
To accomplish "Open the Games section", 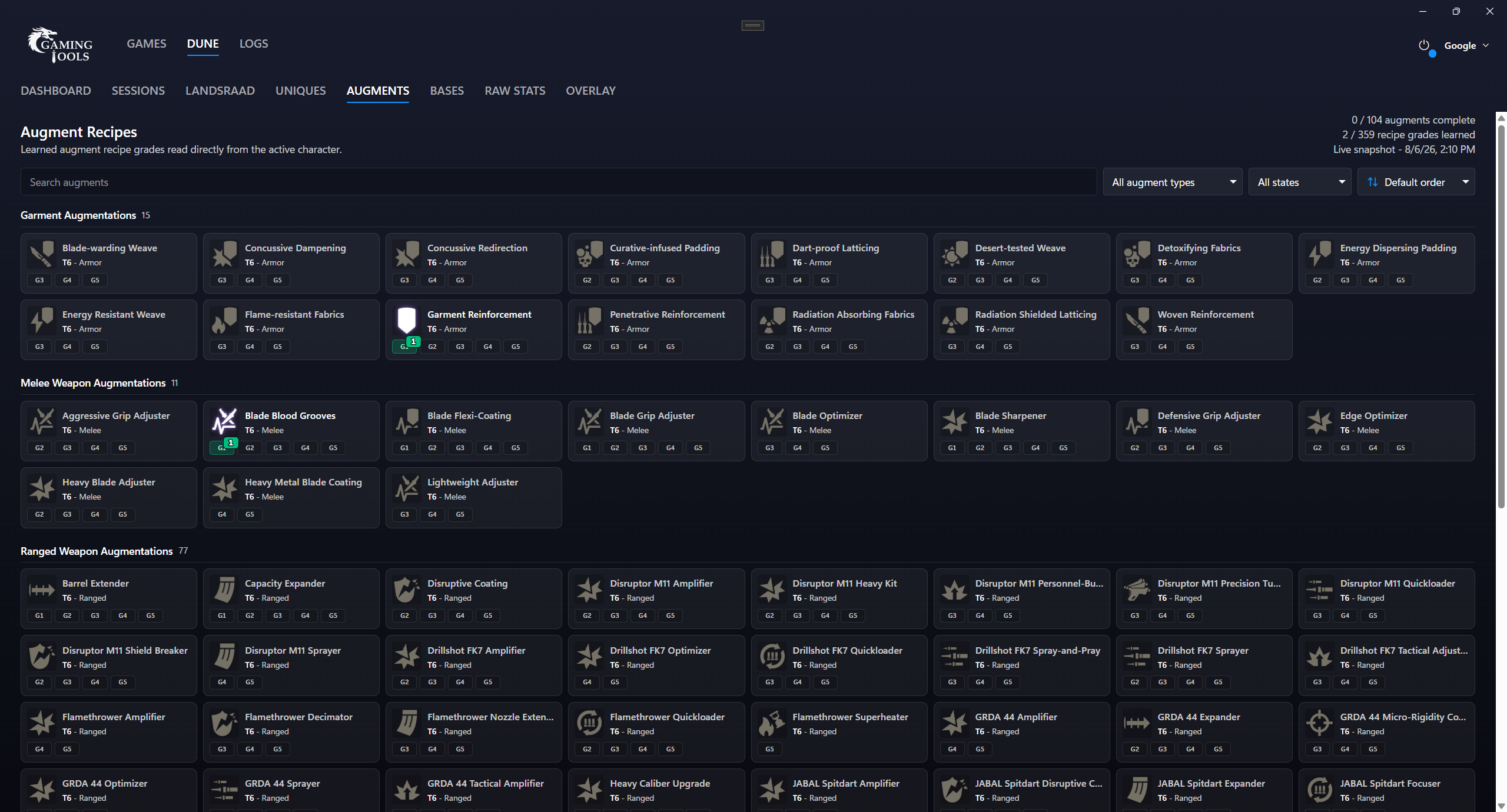I will [147, 44].
